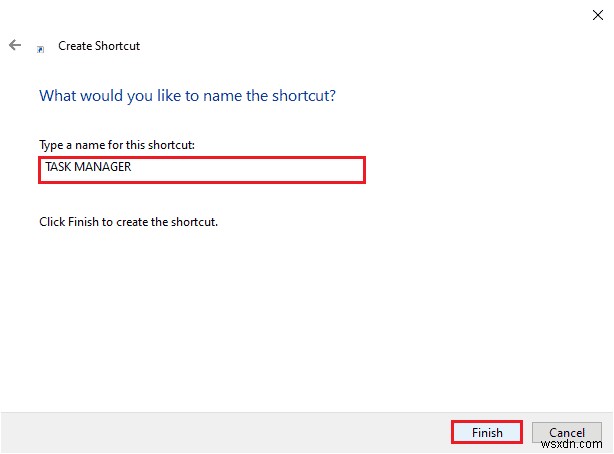
Task: Click the 'Click Finish to create the shortcut.' text
Action: click(x=128, y=222)
